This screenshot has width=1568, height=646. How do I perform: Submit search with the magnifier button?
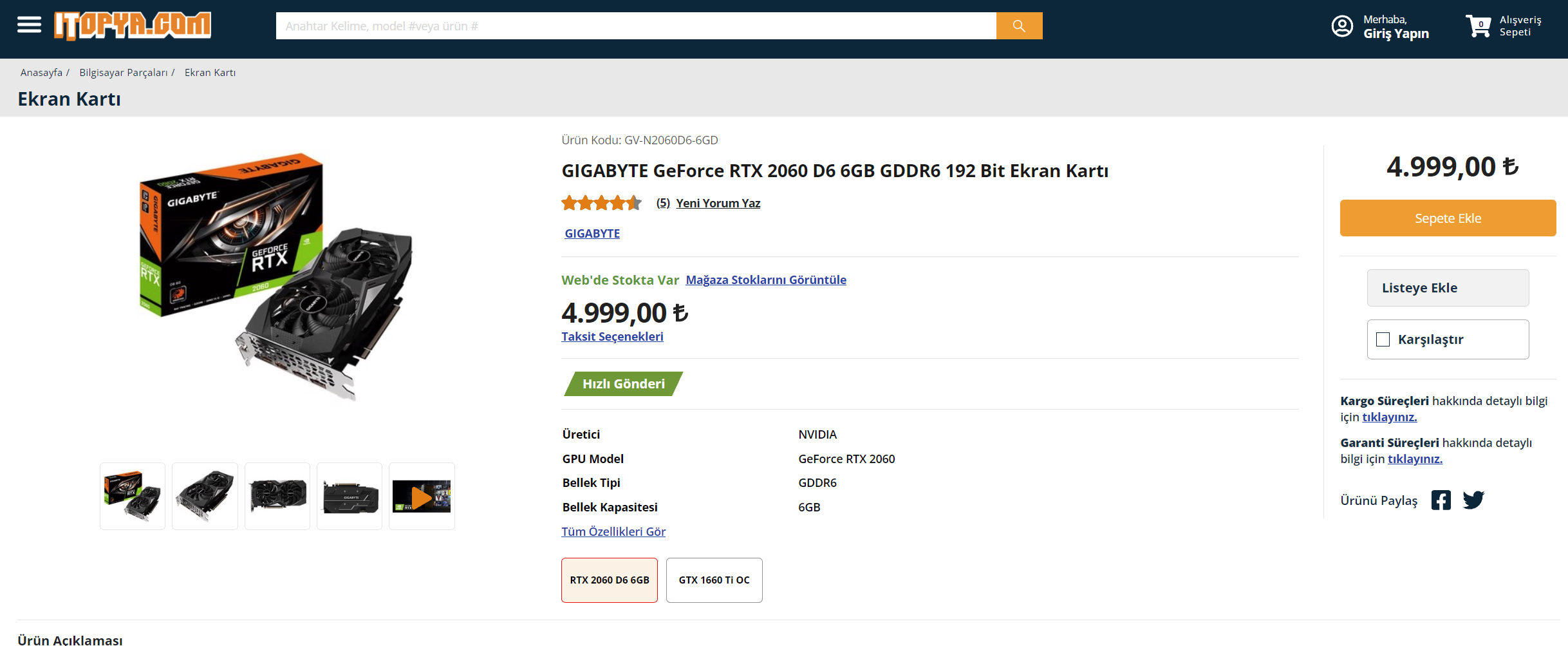pos(1019,26)
